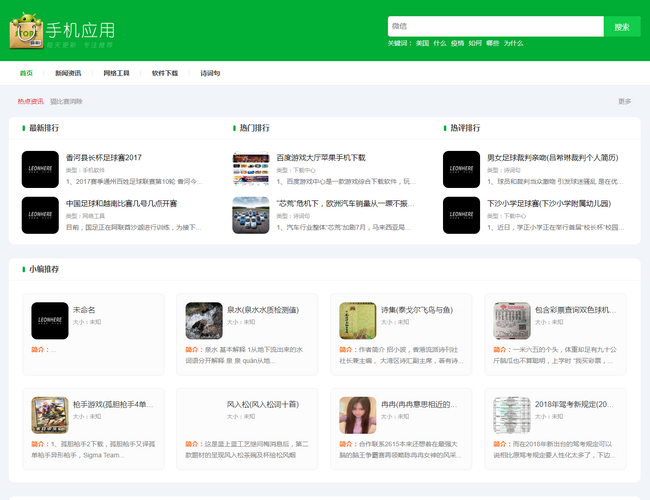The width and height of the screenshot is (650, 500).
Task: Open the 芯荒危机下 欧洲汽车销量 title
Action: click(x=345, y=204)
